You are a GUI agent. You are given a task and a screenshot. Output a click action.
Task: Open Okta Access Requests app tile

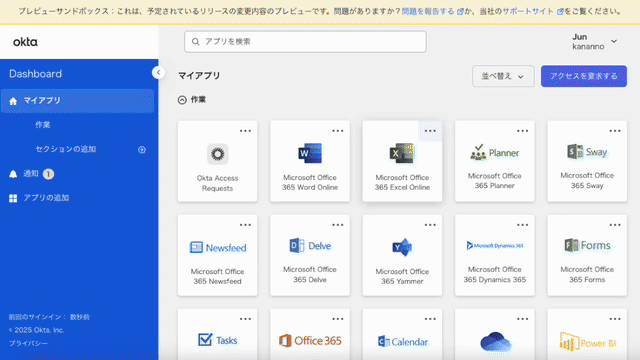tap(217, 161)
